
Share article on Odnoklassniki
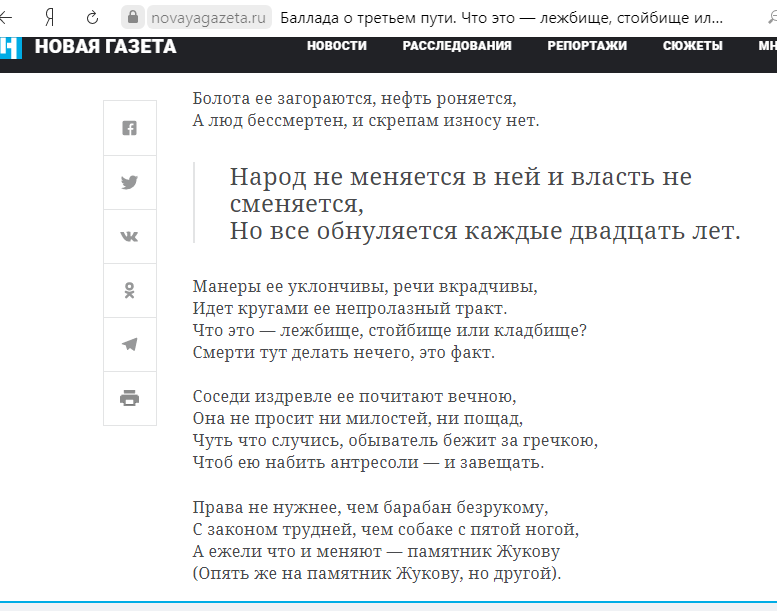tap(130, 290)
